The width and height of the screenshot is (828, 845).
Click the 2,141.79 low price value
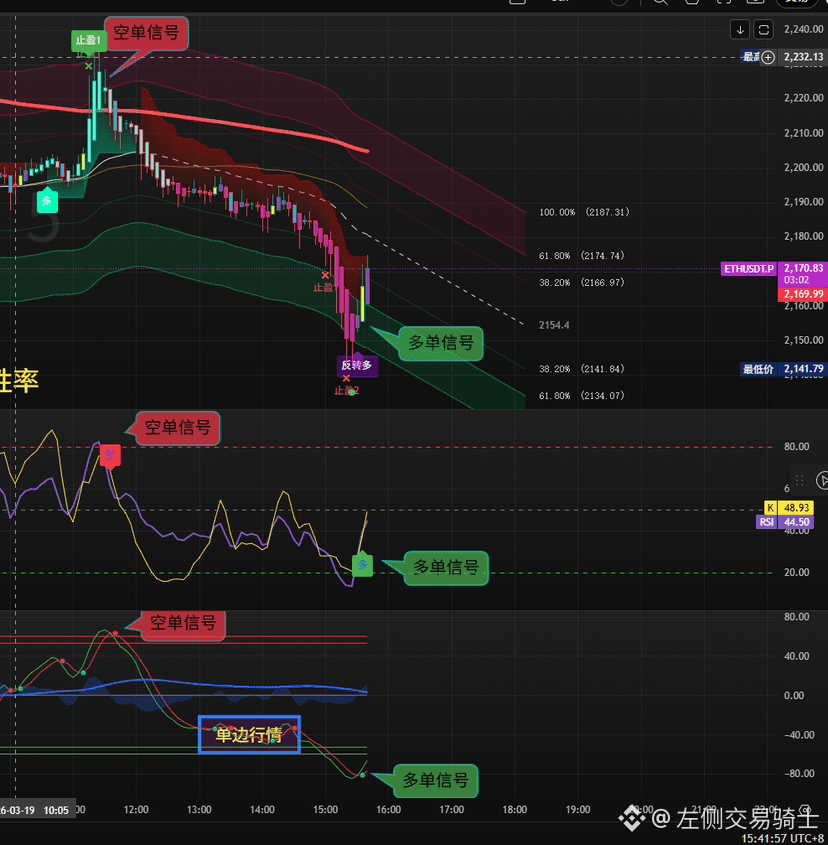coord(803,369)
